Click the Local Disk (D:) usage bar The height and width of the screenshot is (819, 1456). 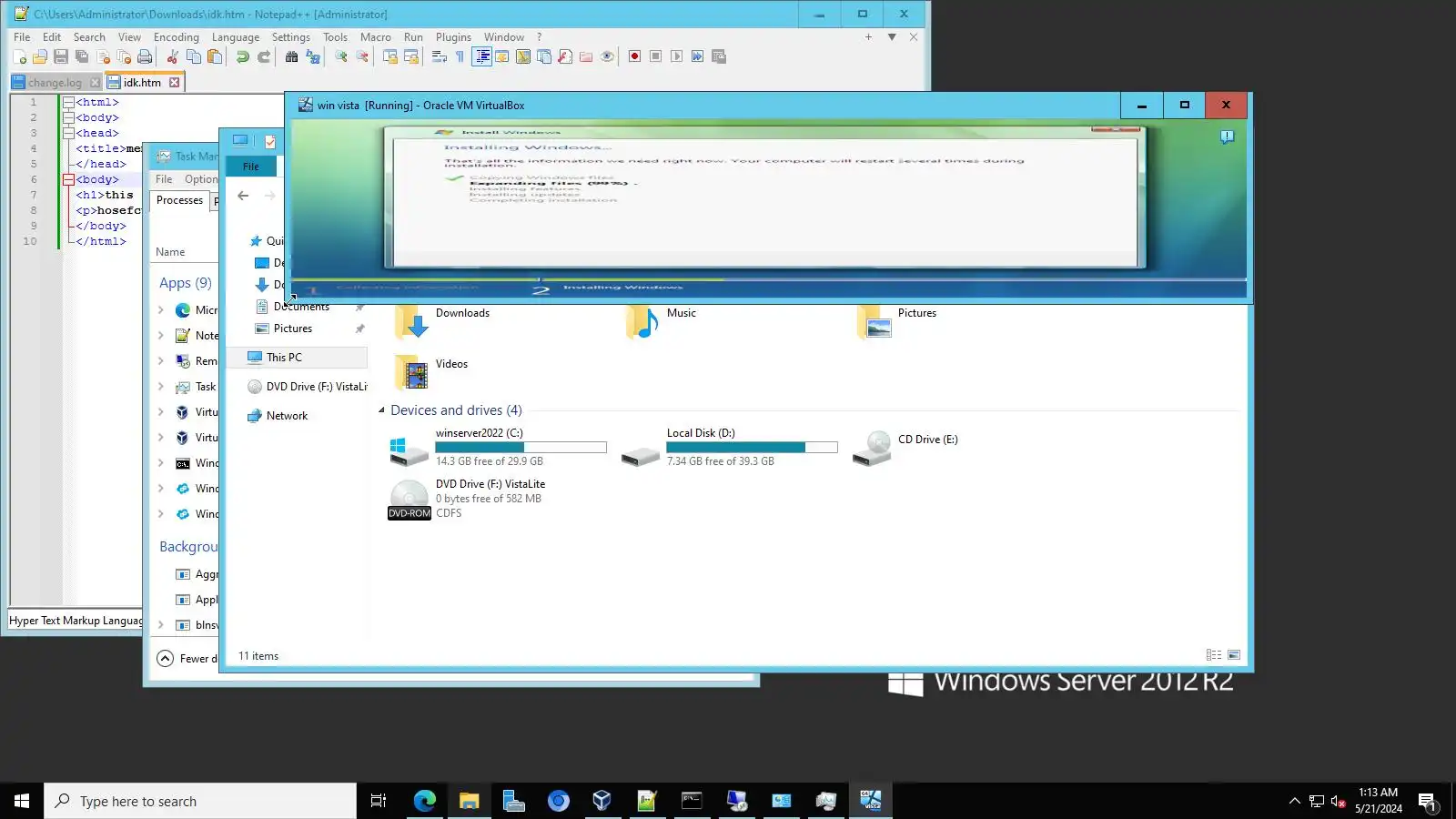[x=752, y=447]
